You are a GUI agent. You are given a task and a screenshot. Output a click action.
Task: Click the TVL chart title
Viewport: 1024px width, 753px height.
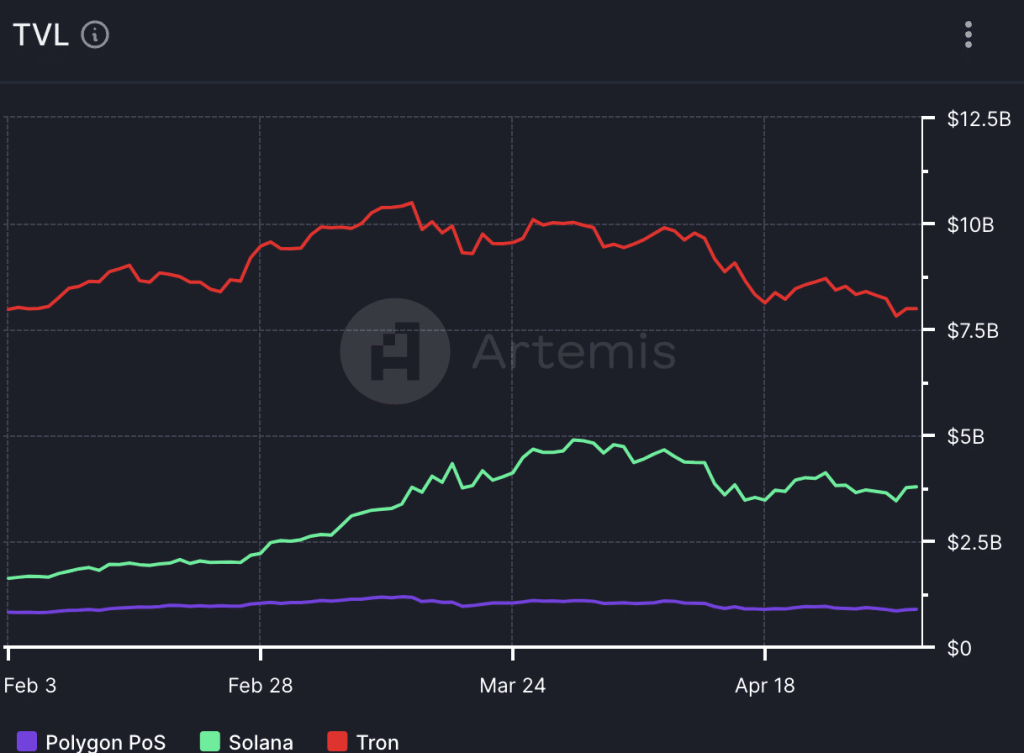tap(40, 34)
